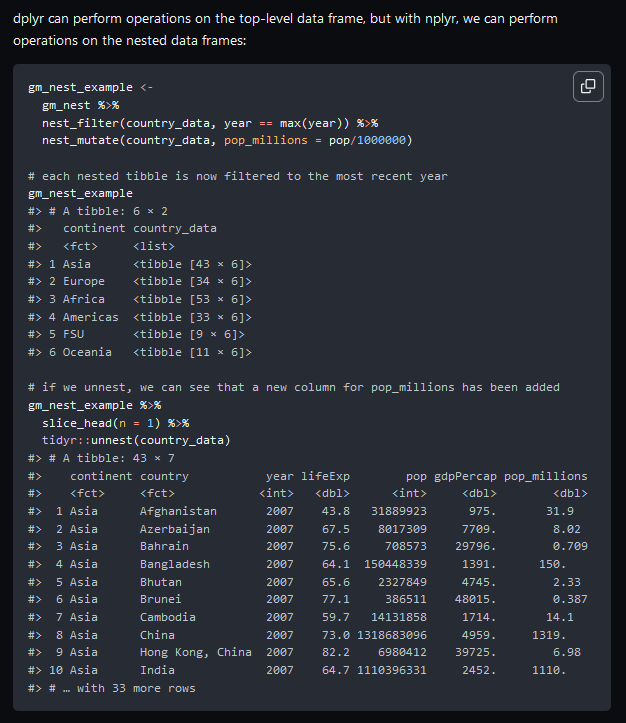Click the Bahrain country cell
The width and height of the screenshot is (626, 723).
pyautogui.click(x=164, y=546)
